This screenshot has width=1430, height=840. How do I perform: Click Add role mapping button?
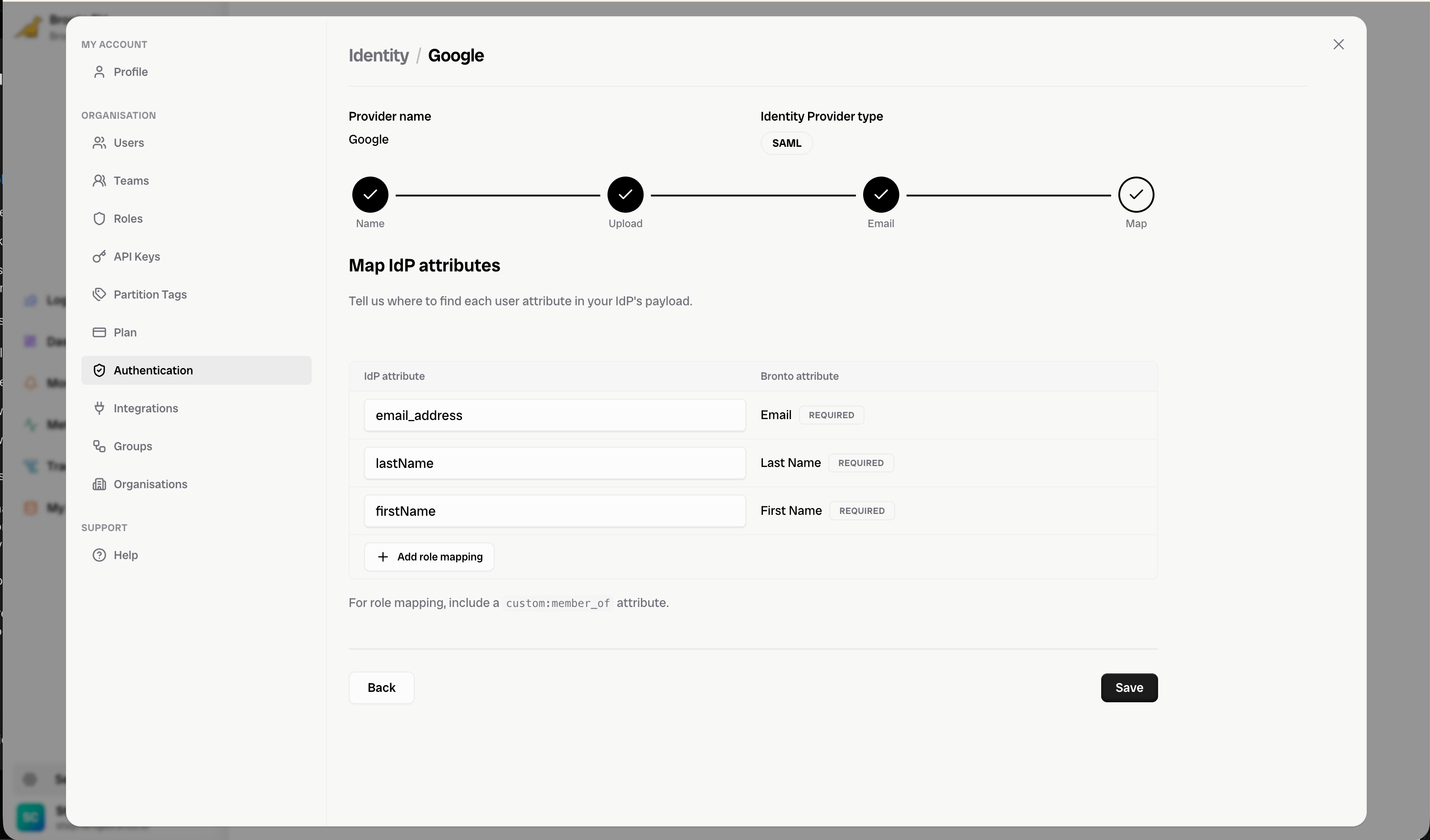click(x=429, y=557)
